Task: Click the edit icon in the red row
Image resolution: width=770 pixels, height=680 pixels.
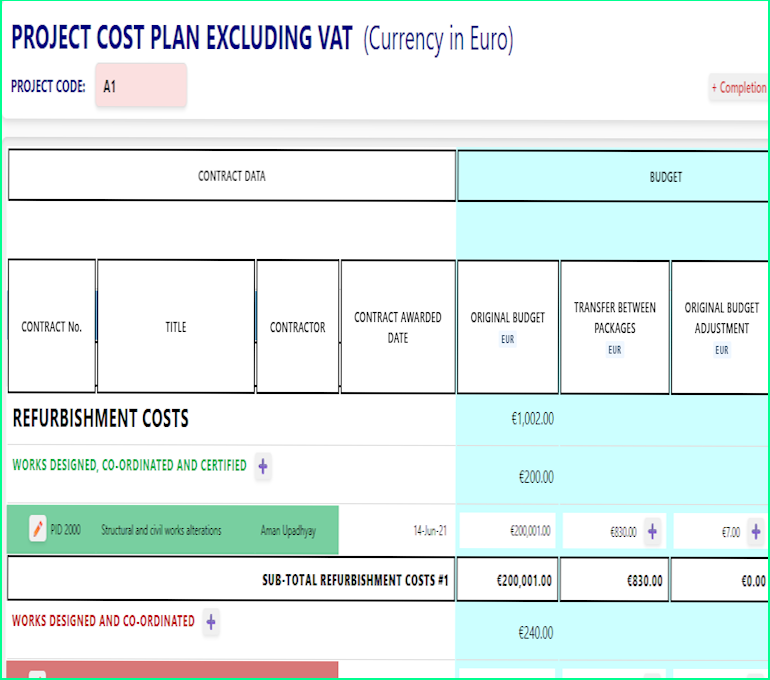Action: pyautogui.click(x=37, y=675)
